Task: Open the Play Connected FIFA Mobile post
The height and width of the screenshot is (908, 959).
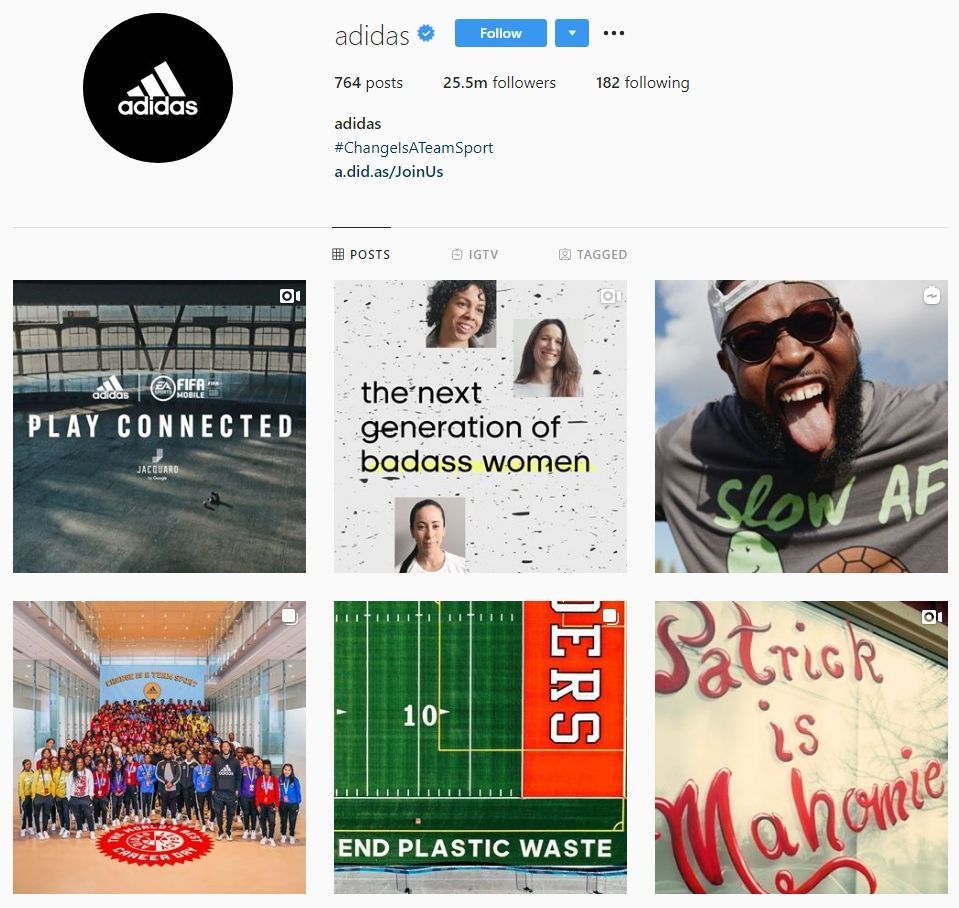Action: tap(159, 427)
